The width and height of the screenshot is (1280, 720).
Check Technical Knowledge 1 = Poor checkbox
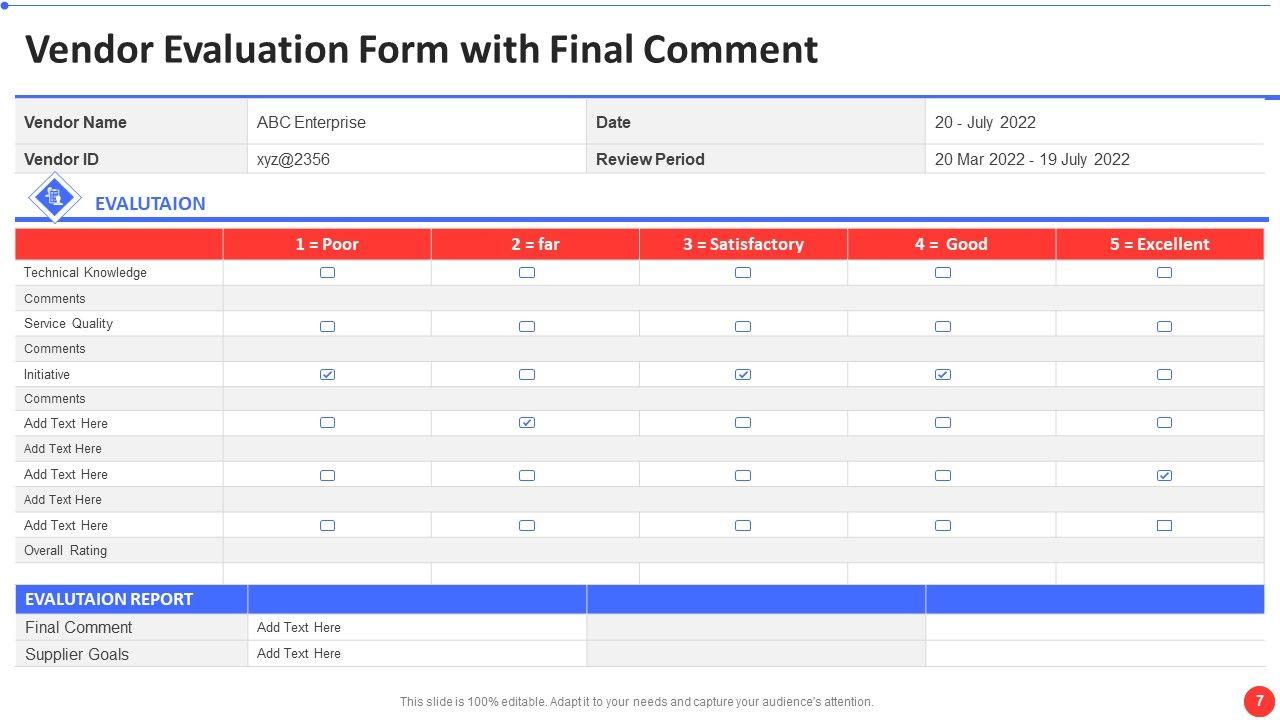tap(327, 272)
